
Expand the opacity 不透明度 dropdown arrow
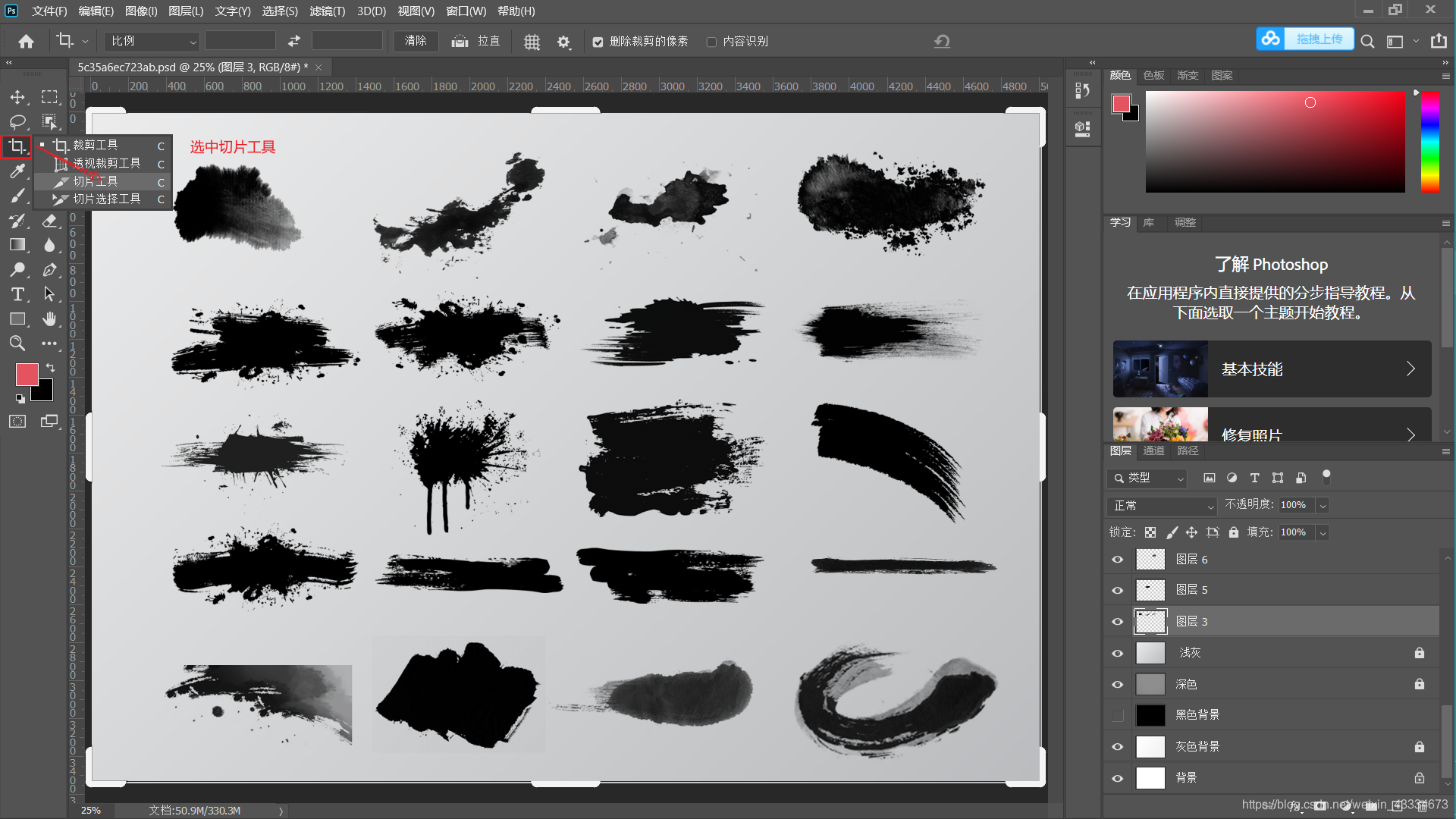click(1323, 506)
